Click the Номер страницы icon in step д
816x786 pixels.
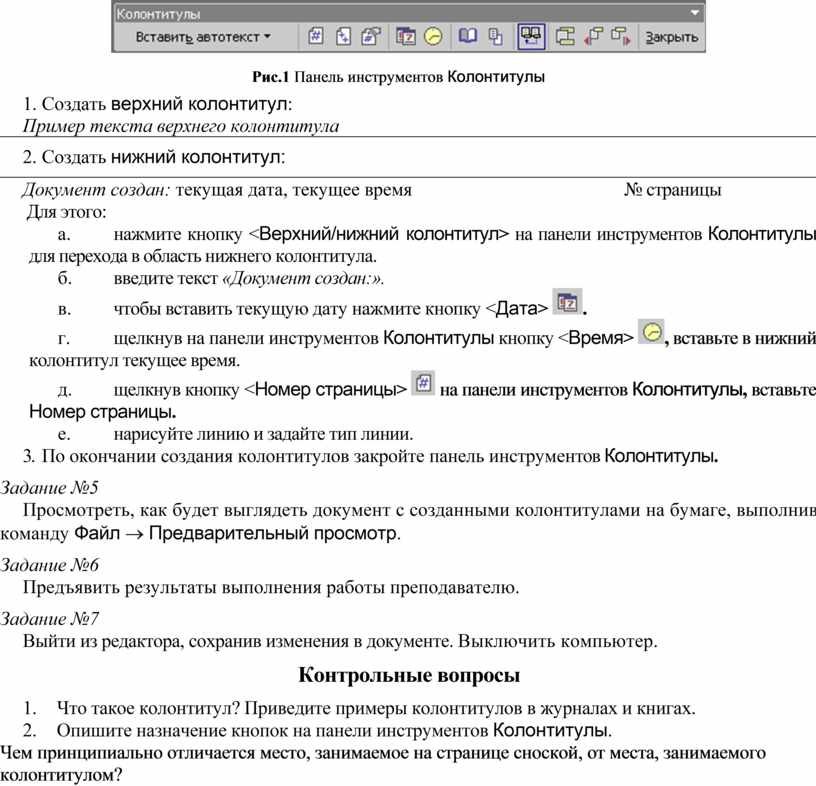[x=423, y=383]
